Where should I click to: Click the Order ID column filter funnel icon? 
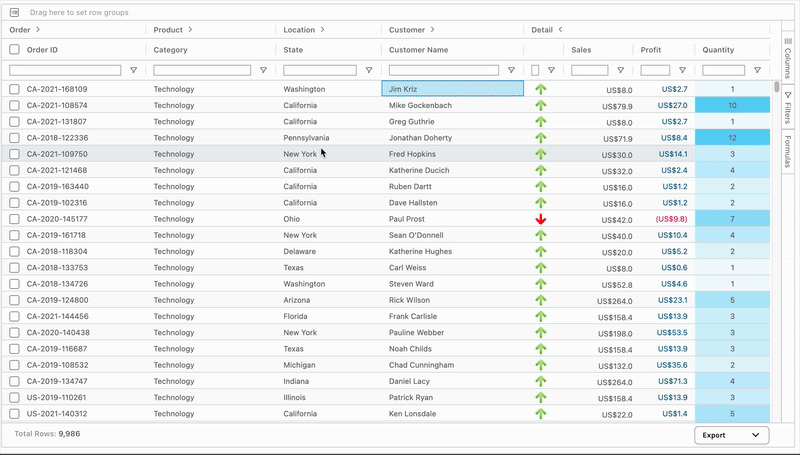133,71
